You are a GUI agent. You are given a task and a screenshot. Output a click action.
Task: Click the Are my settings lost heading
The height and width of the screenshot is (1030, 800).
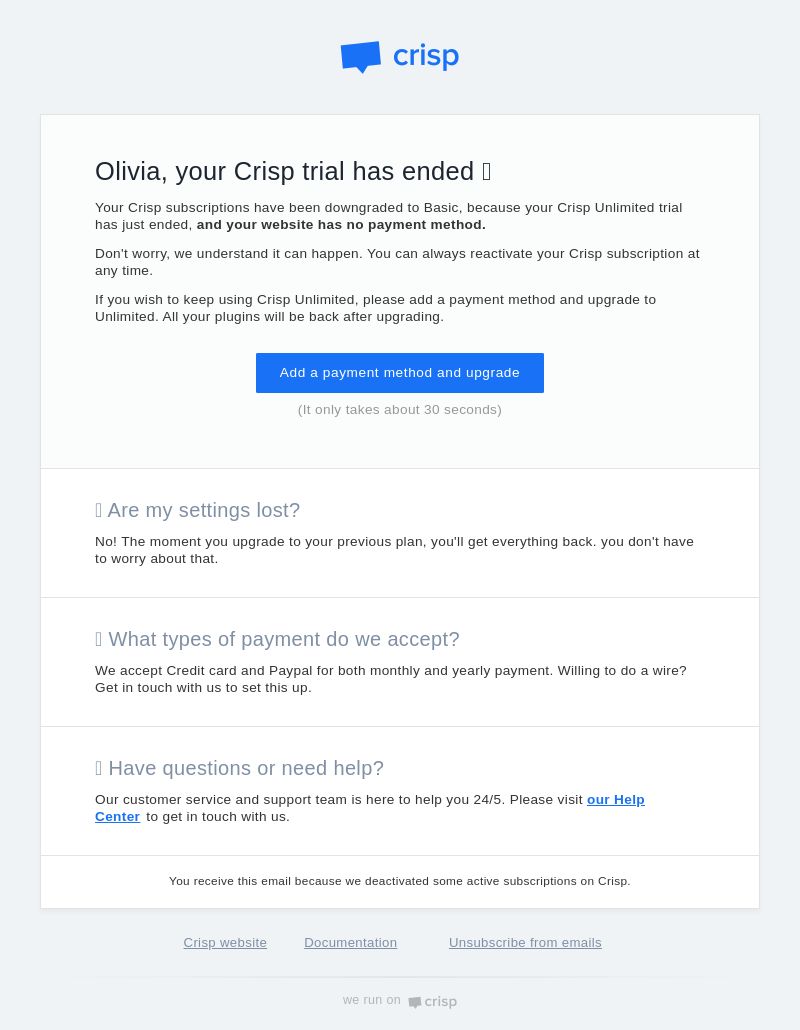[x=204, y=510]
